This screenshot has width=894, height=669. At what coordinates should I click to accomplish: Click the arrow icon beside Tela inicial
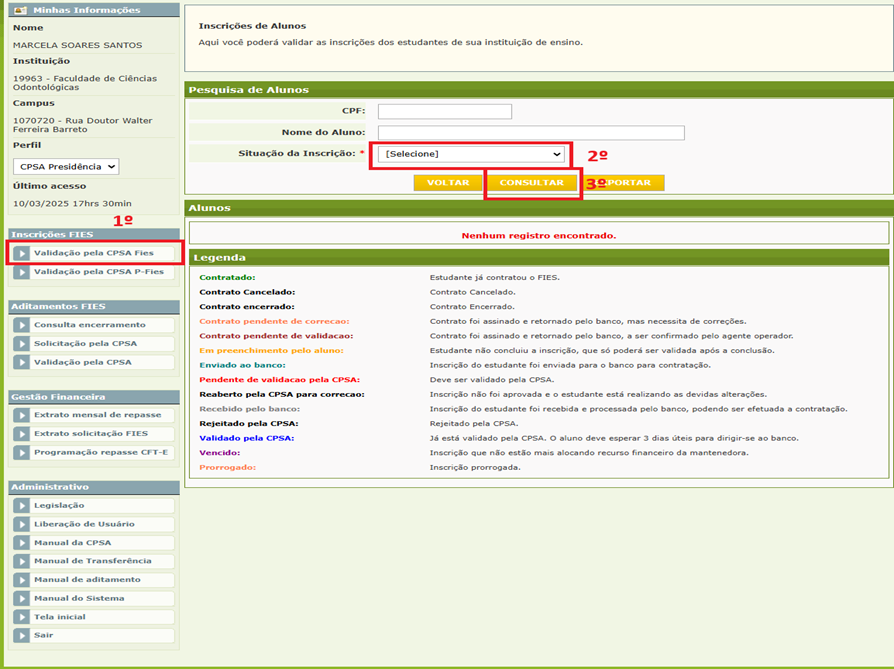[x=22, y=617]
